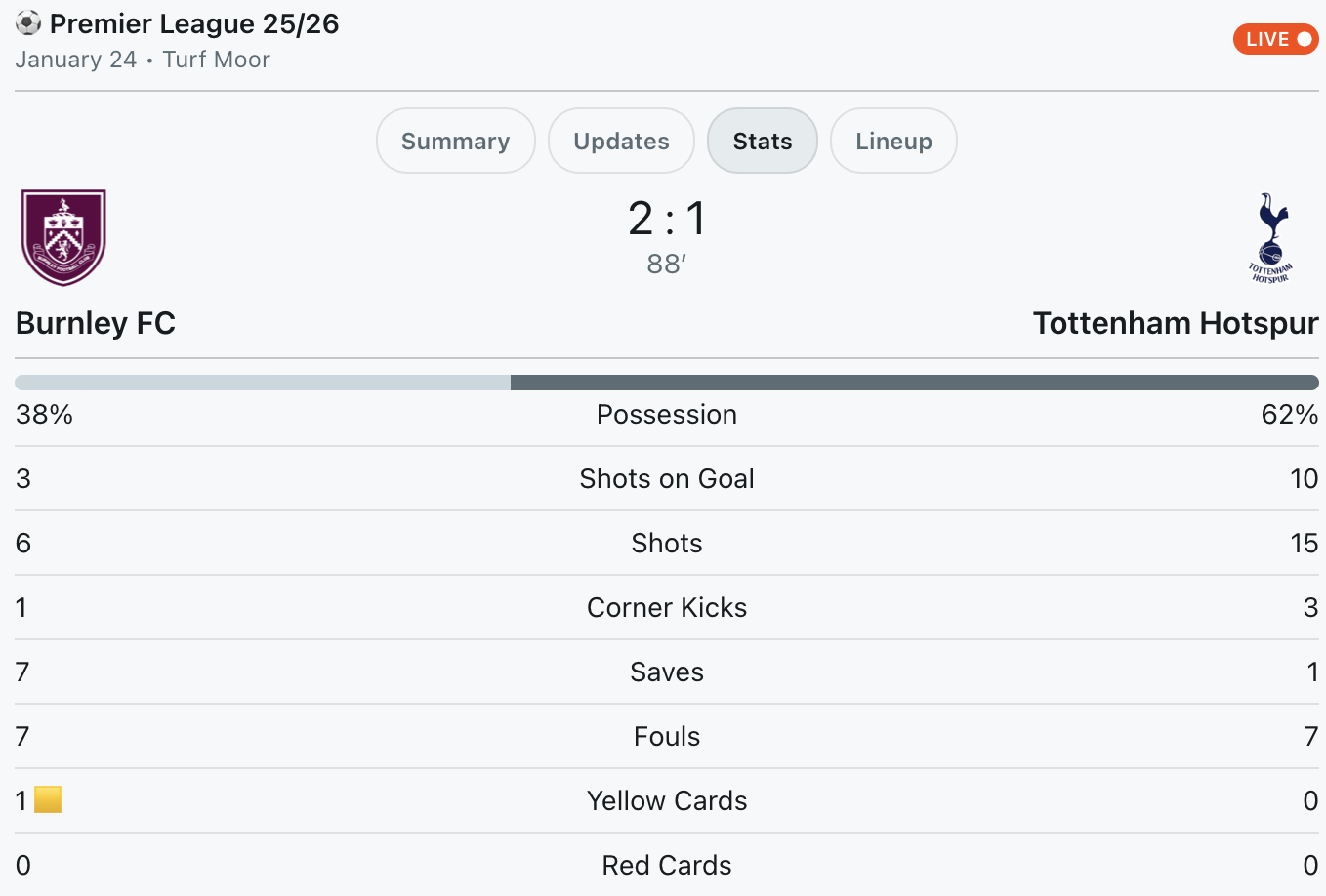Screen dimensions: 1326x896
Task: Click the Burnley FC team name
Action: point(96,323)
